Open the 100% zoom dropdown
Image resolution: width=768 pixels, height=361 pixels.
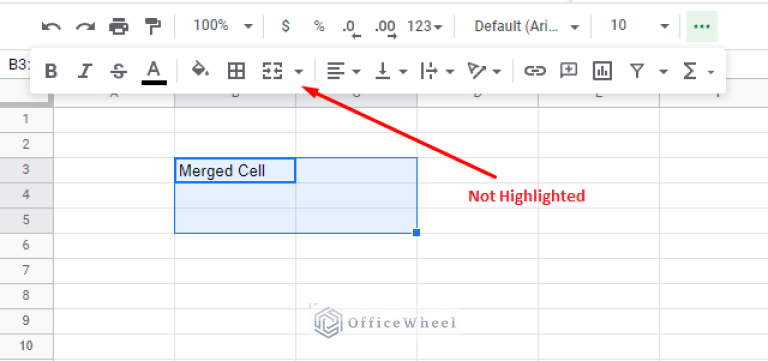[x=222, y=25]
